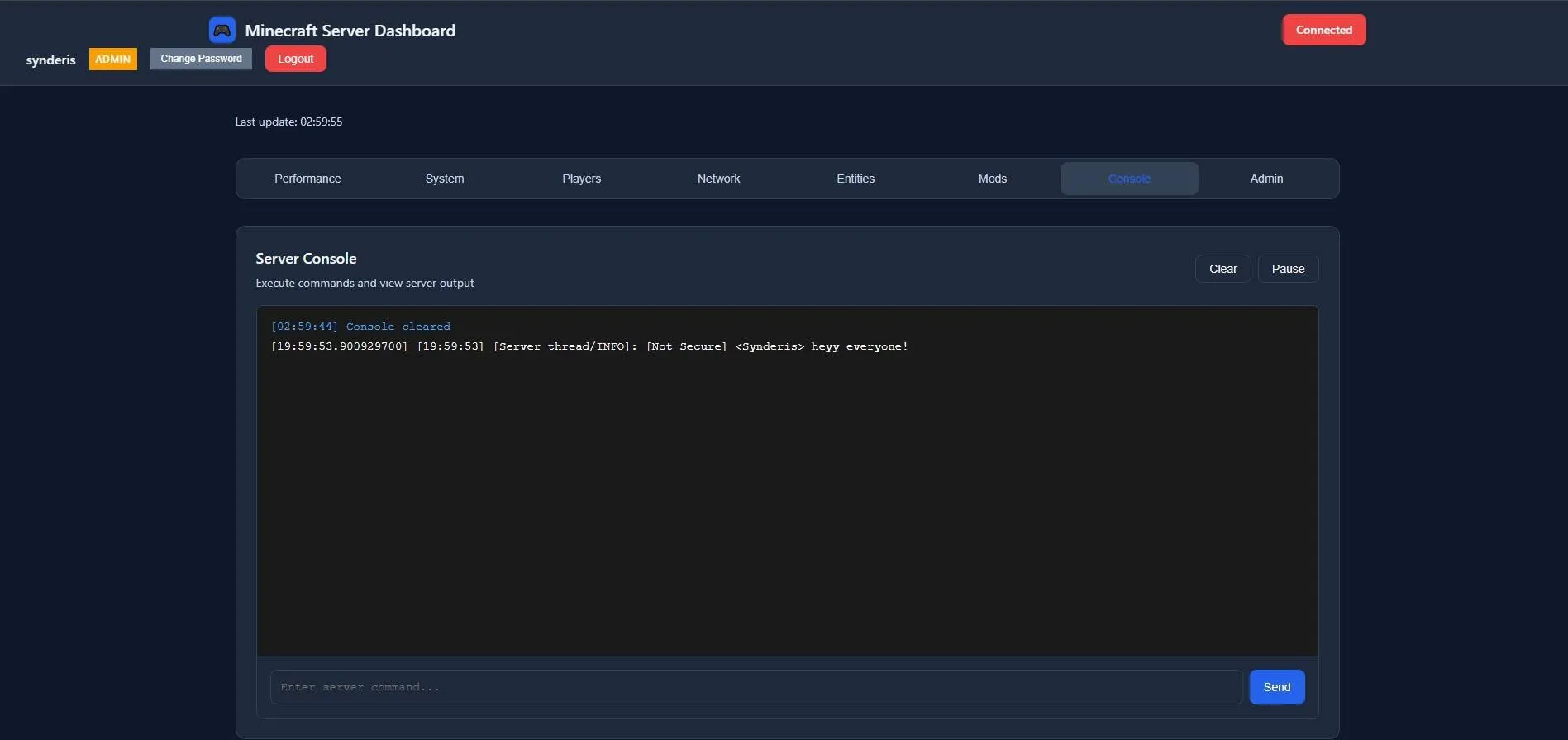Open the Change Password dialog
The width and height of the screenshot is (1568, 740).
(201, 59)
